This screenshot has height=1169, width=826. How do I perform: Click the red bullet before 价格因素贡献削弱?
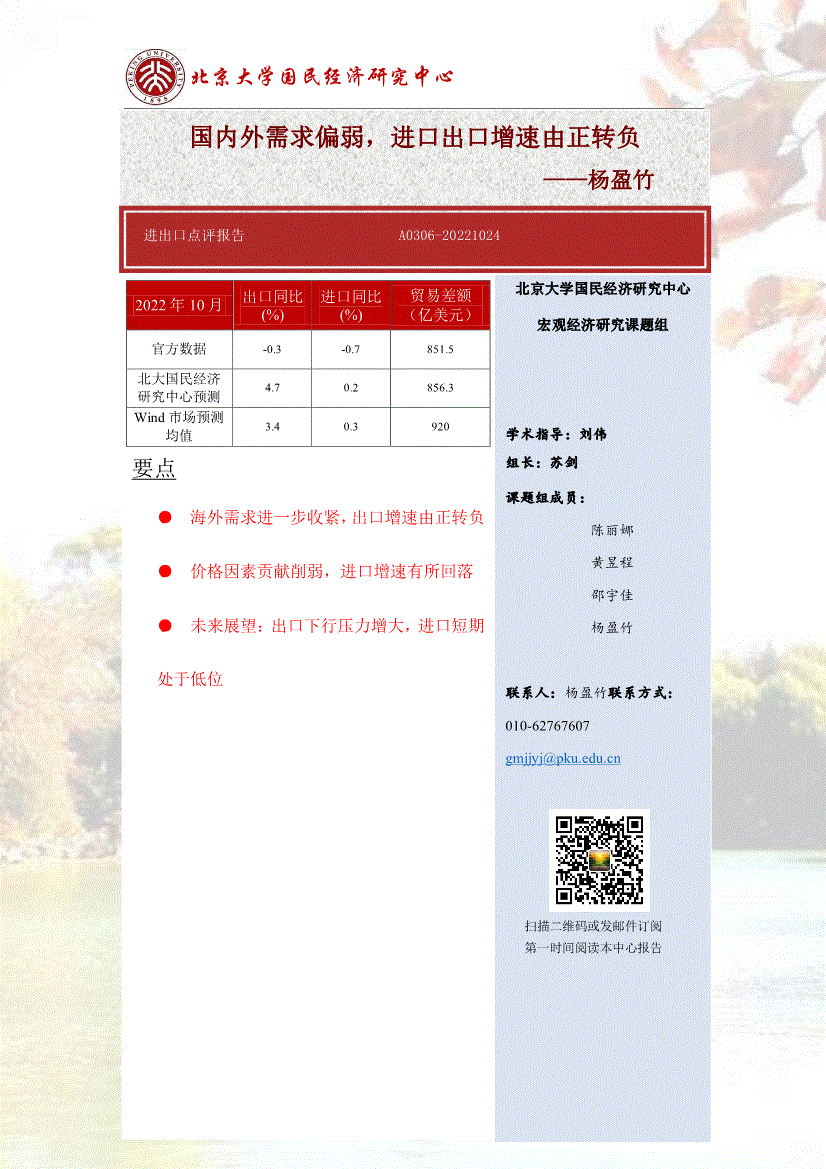point(165,572)
